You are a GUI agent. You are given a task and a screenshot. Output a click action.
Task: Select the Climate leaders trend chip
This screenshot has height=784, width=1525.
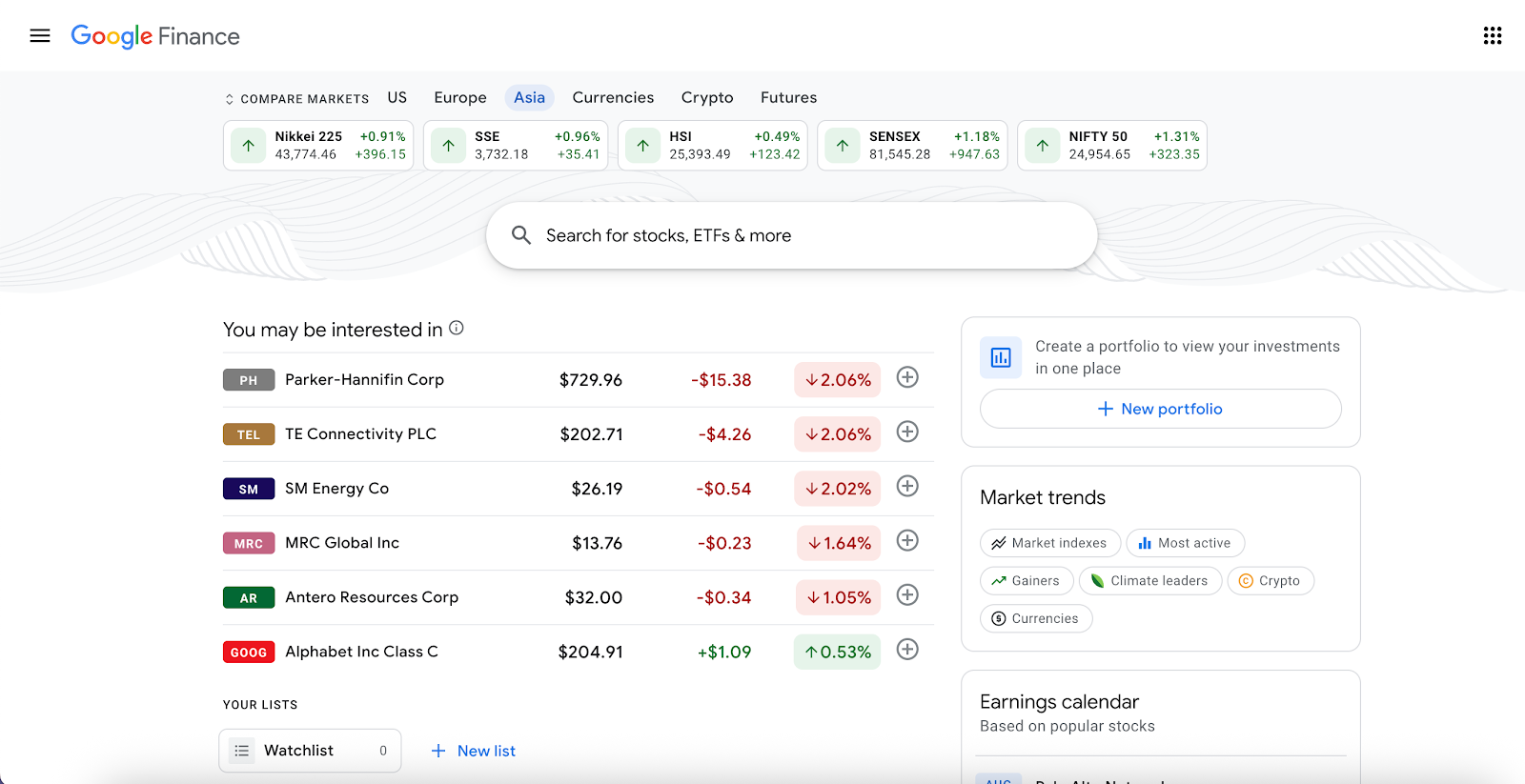[x=1150, y=581]
